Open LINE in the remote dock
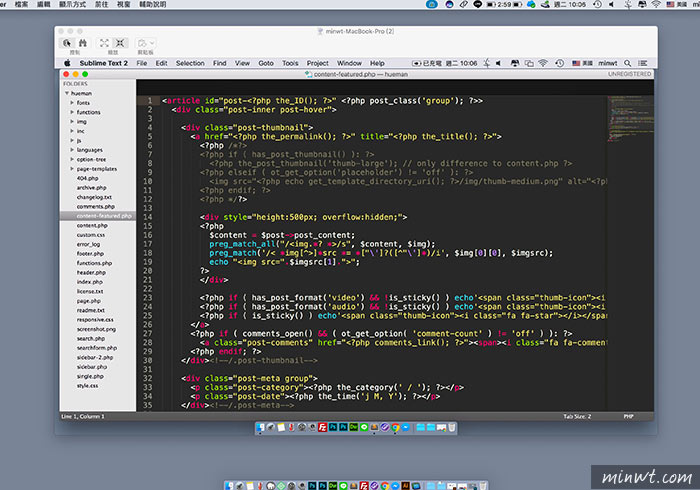The width and height of the screenshot is (700, 490). tap(364, 428)
